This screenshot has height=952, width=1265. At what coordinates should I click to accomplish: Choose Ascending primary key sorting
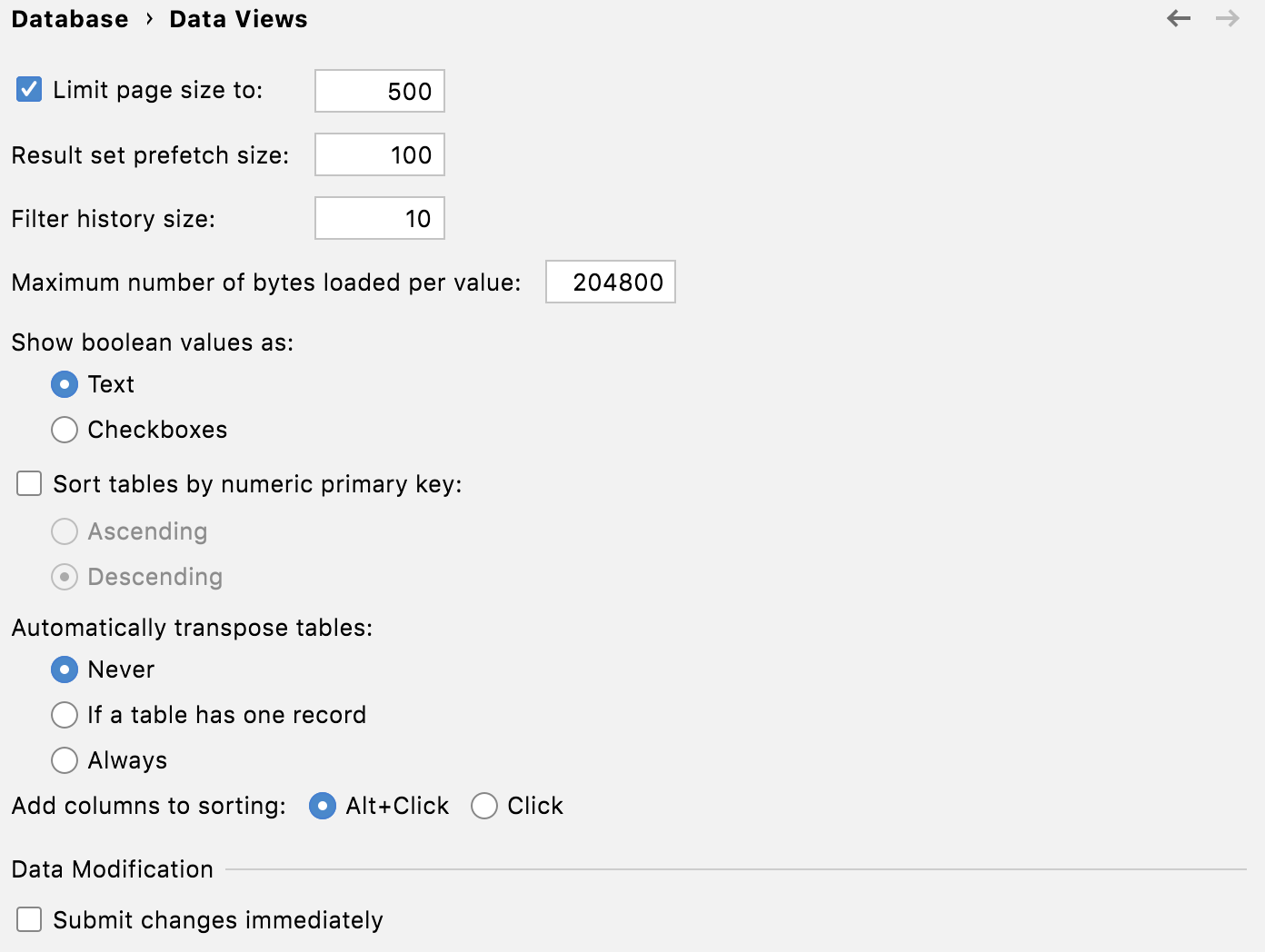tap(64, 531)
